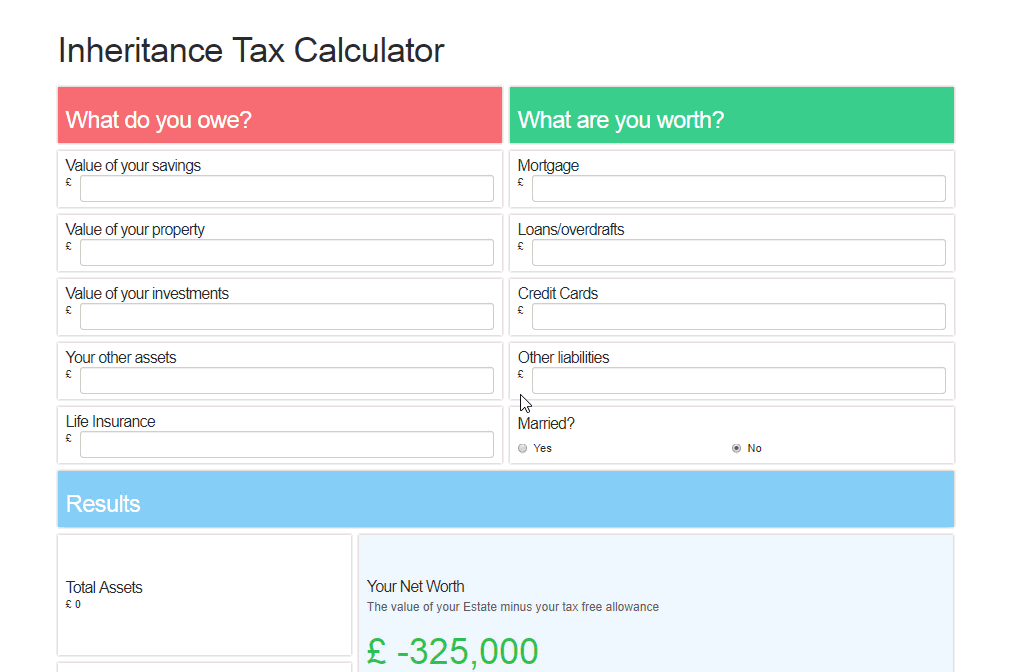
Task: Click the Your Net Worth heading
Action: click(x=416, y=586)
